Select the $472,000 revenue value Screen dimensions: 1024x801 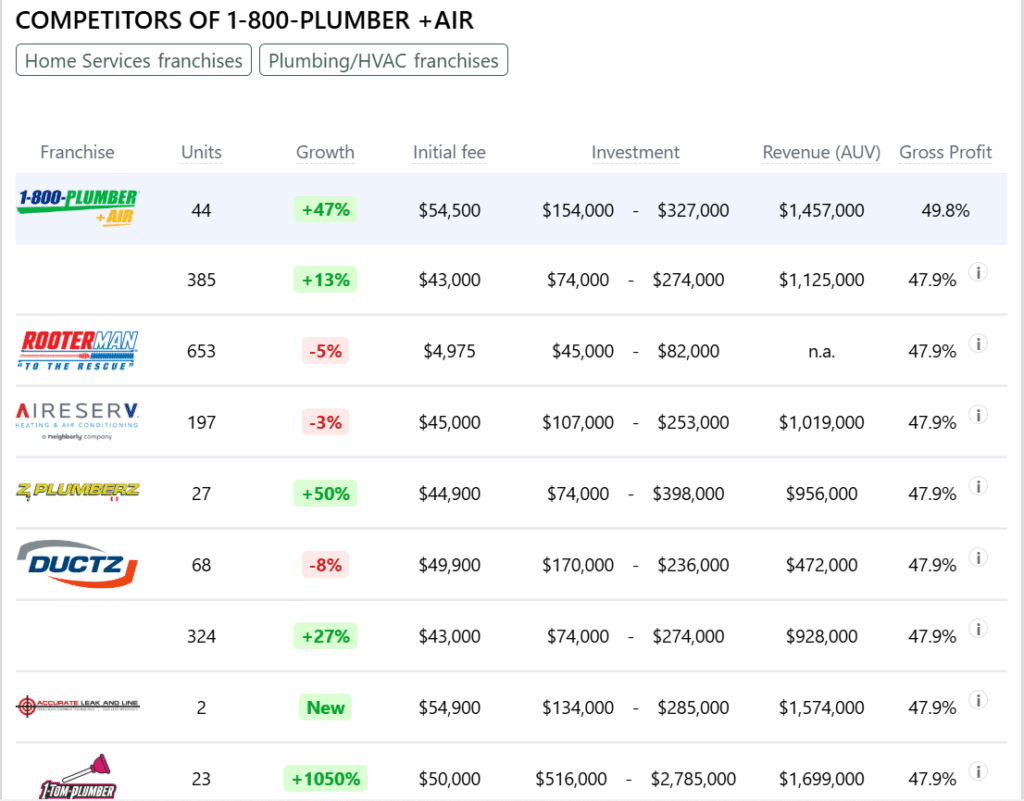(822, 565)
